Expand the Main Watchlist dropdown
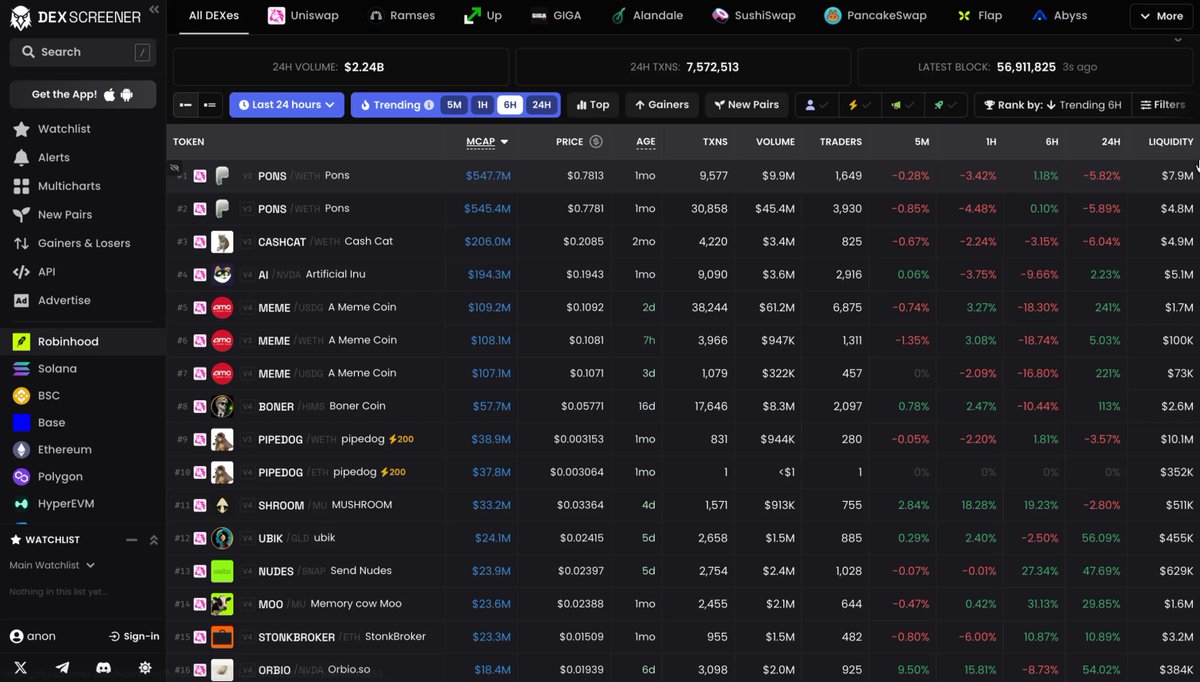 click(52, 566)
